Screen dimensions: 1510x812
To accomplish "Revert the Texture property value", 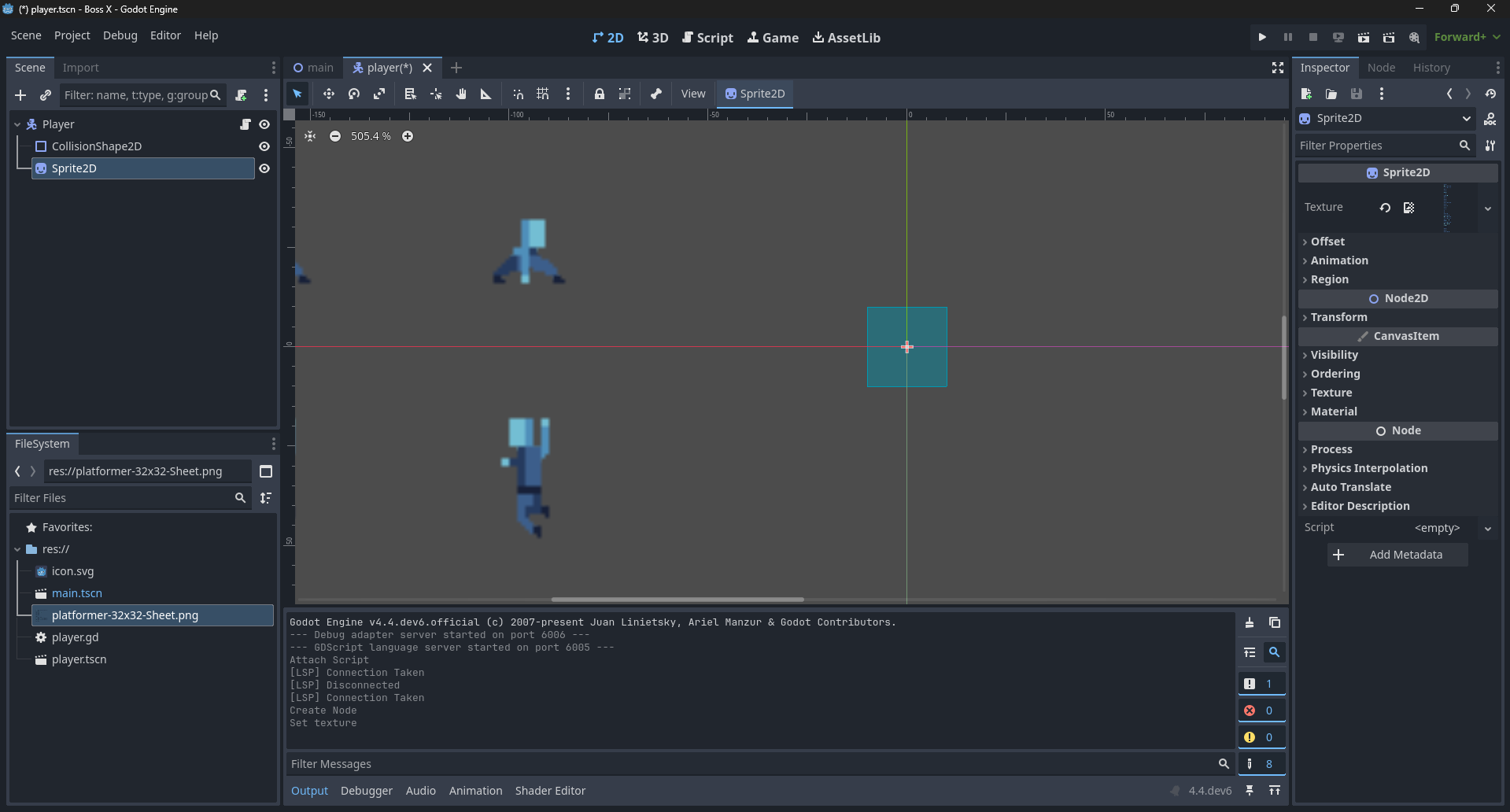I will [x=1385, y=208].
